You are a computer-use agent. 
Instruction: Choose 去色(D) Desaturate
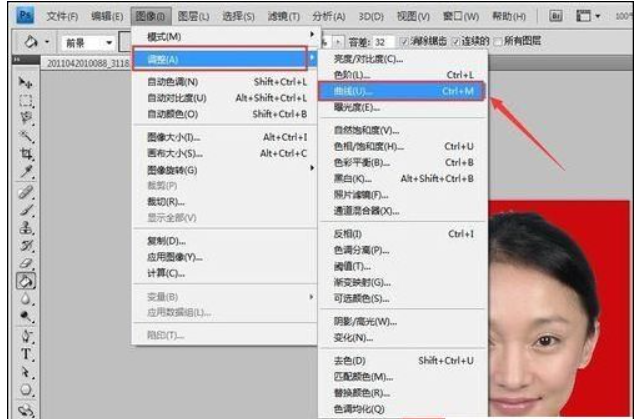coord(404,360)
